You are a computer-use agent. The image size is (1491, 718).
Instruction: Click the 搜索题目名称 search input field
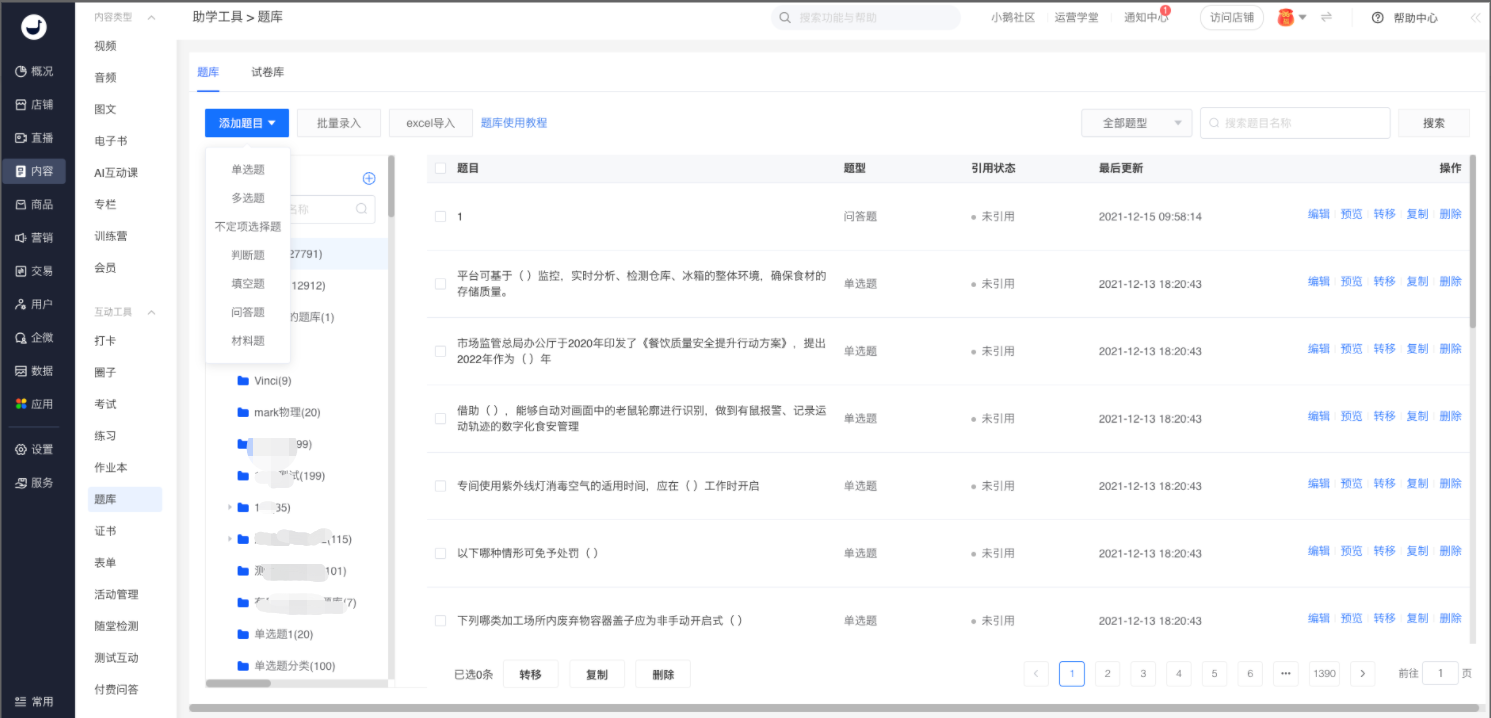(x=1295, y=123)
